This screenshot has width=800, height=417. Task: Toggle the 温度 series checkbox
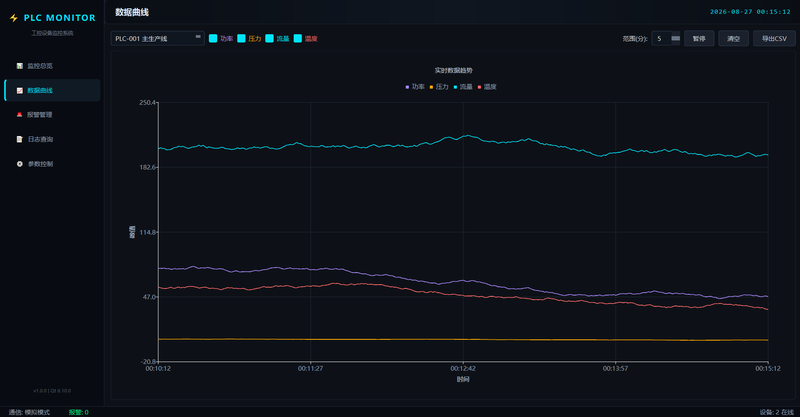[x=297, y=38]
